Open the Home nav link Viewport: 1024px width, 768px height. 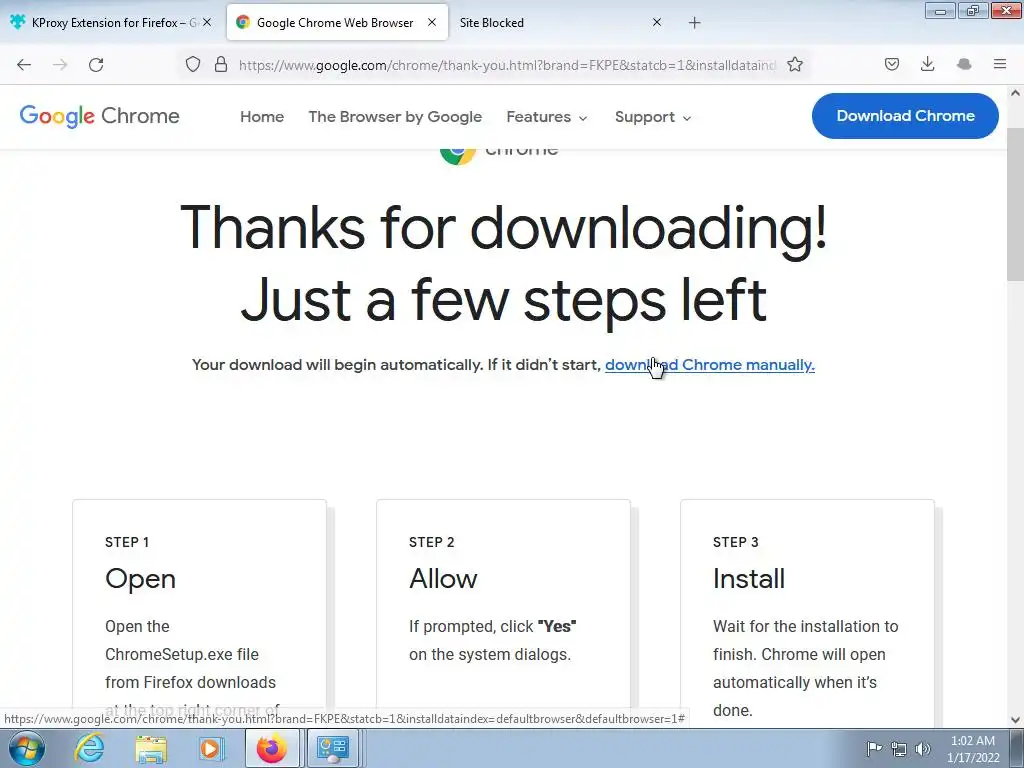tap(262, 117)
